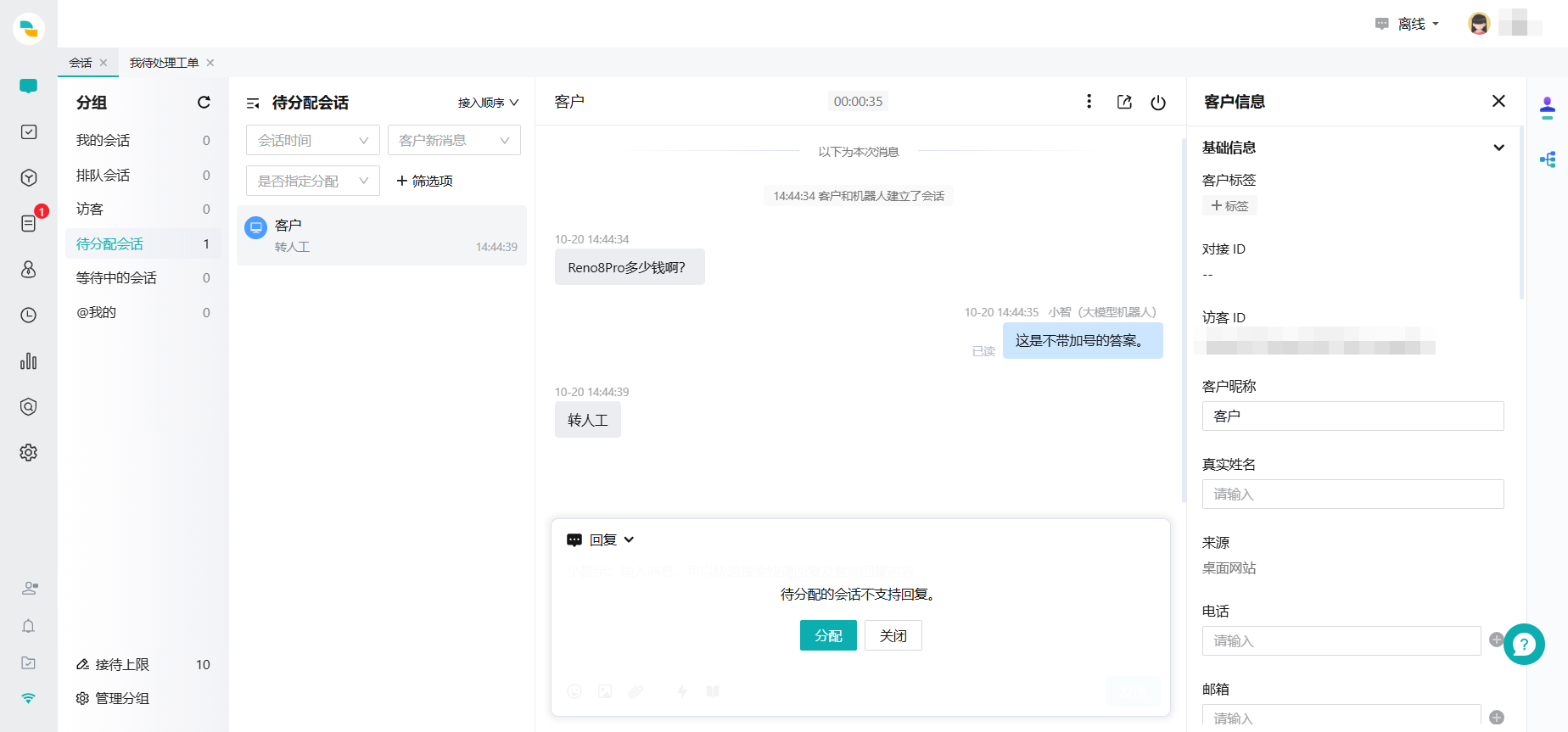Switch to the 会话 tab
This screenshot has width=1568, height=732.
pyautogui.click(x=81, y=63)
